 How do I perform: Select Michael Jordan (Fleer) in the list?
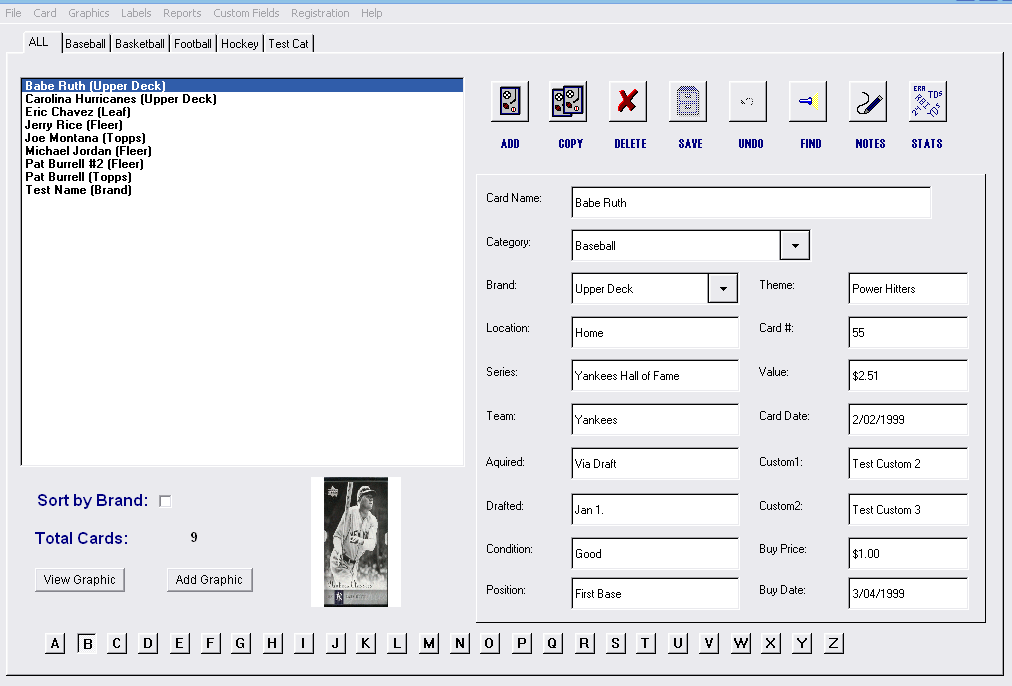[88, 151]
